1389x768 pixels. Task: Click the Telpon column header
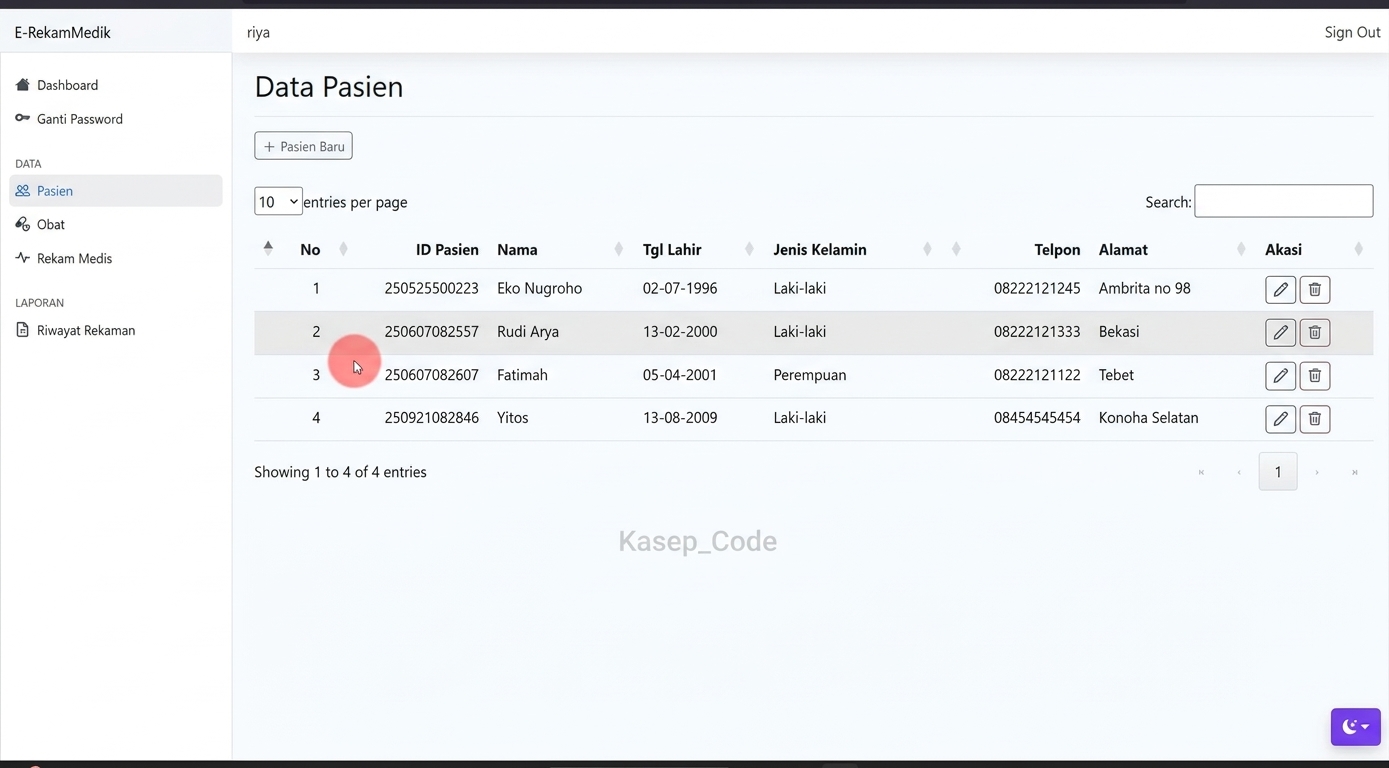[1057, 250]
